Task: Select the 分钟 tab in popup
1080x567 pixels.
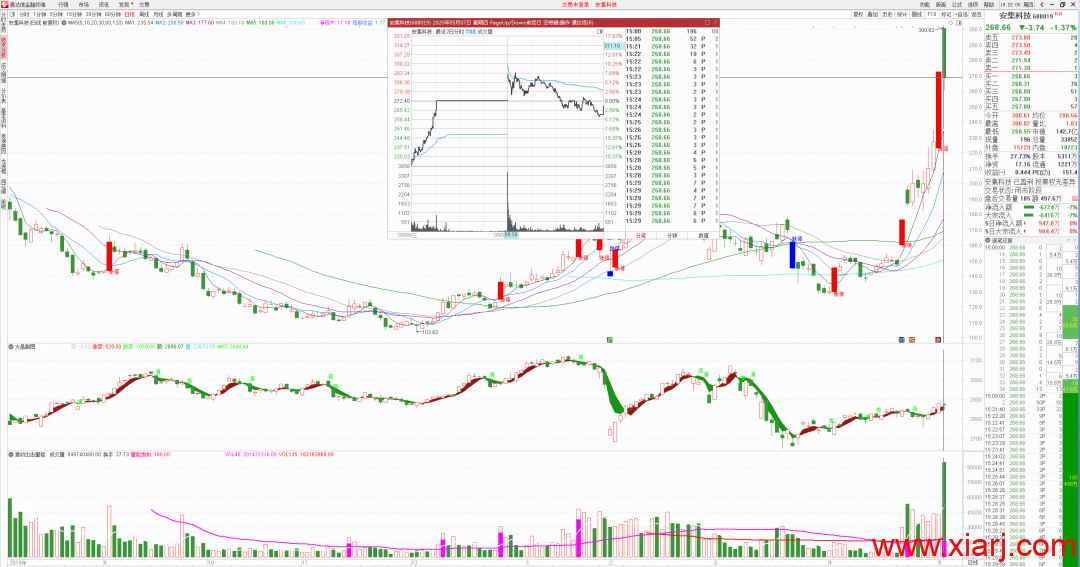Action: click(x=672, y=236)
